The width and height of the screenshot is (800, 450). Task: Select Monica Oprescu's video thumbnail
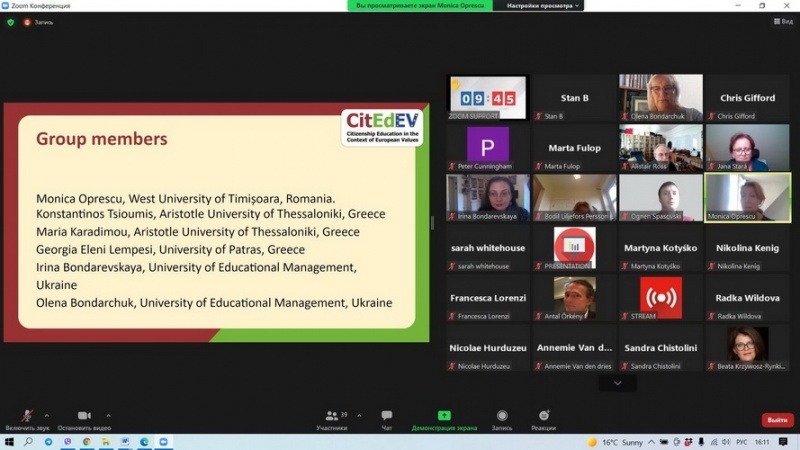tap(746, 197)
